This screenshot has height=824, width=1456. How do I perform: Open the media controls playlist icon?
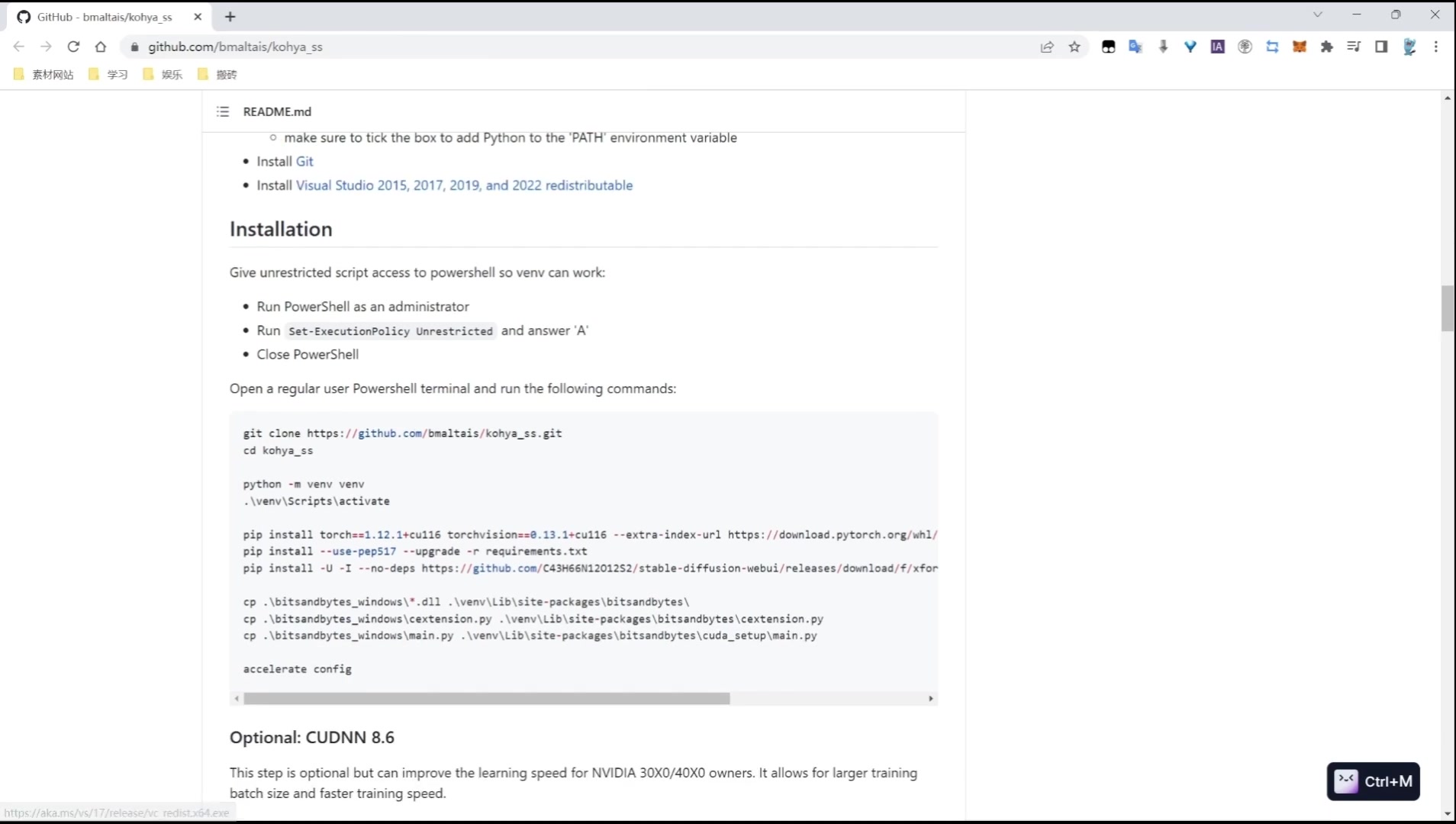[x=1354, y=47]
